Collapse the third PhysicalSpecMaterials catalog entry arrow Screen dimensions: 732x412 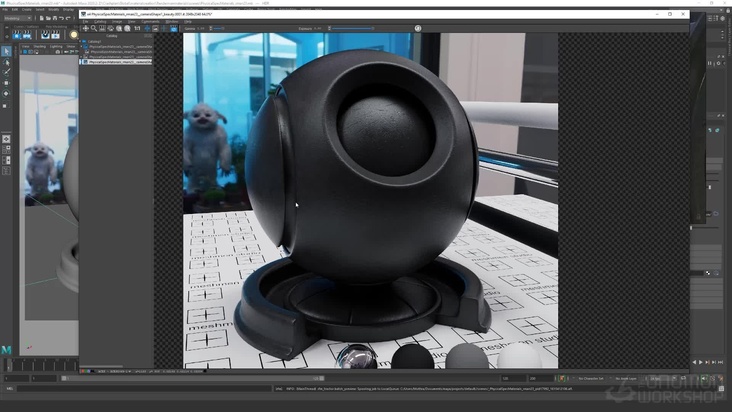[82, 56]
